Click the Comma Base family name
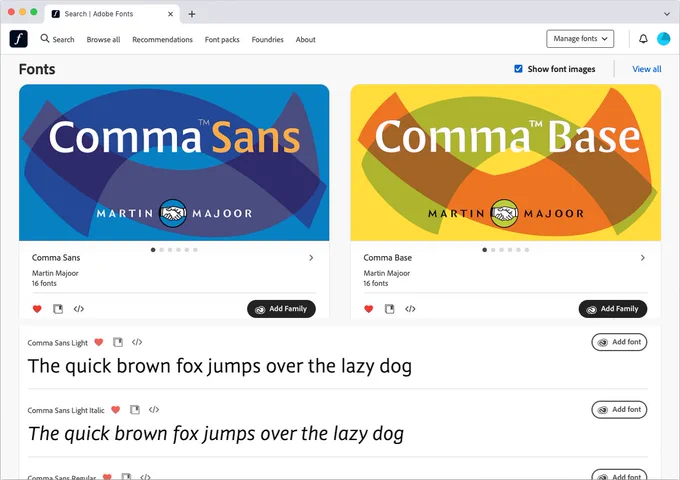Viewport: 680px width, 480px height. (388, 258)
